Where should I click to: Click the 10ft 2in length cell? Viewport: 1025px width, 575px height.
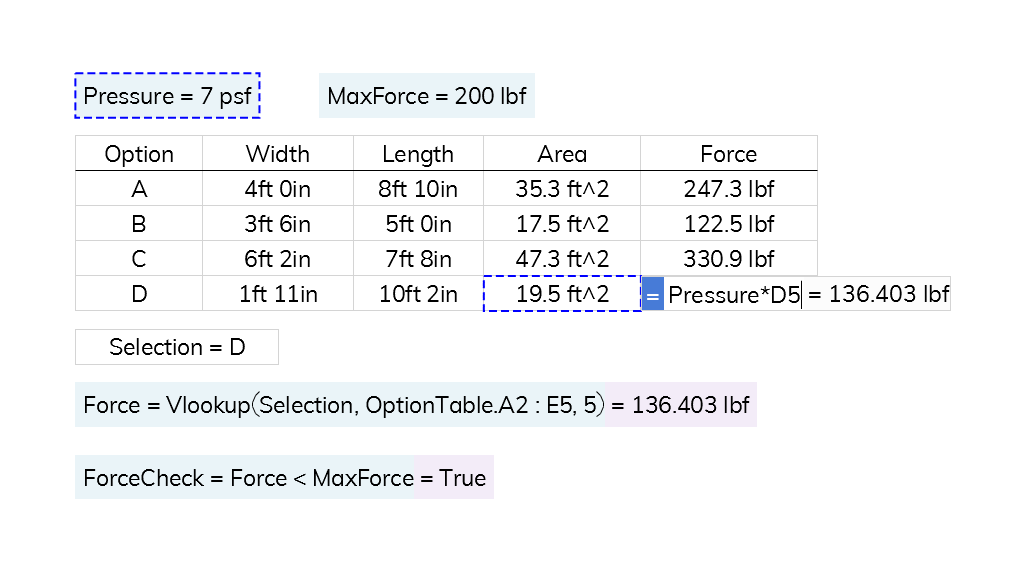pos(418,293)
